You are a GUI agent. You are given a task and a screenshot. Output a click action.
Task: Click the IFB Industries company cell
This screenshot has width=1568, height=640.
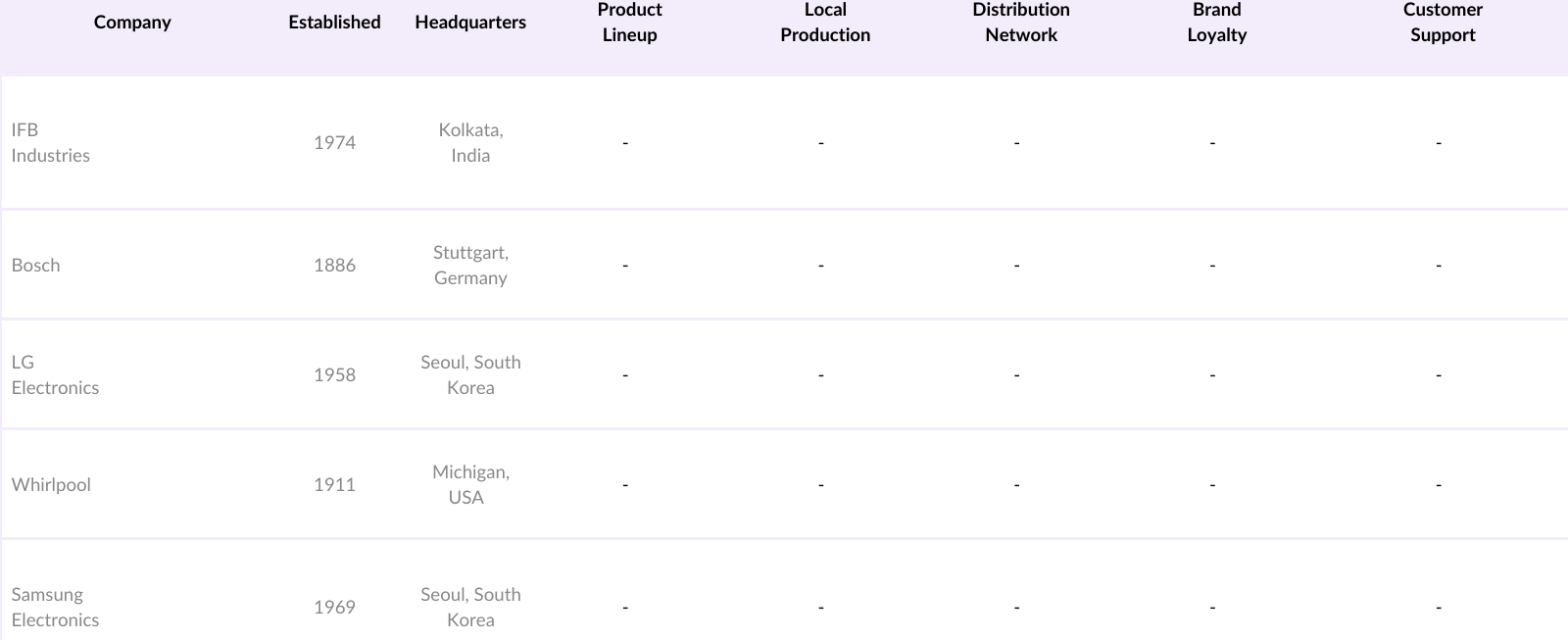[51, 142]
